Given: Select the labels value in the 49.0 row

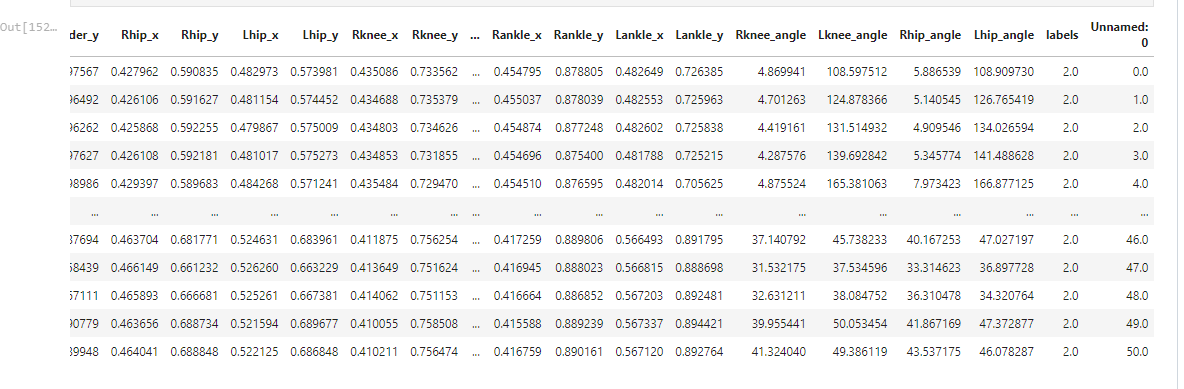Looking at the screenshot, I should tap(1070, 323).
